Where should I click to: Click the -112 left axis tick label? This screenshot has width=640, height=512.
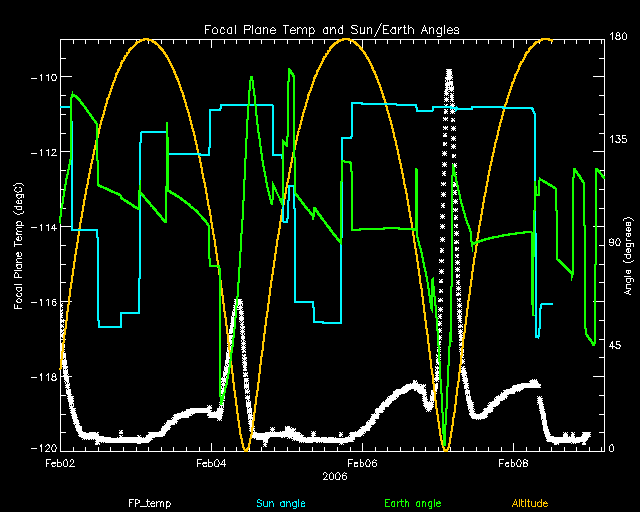pos(42,152)
